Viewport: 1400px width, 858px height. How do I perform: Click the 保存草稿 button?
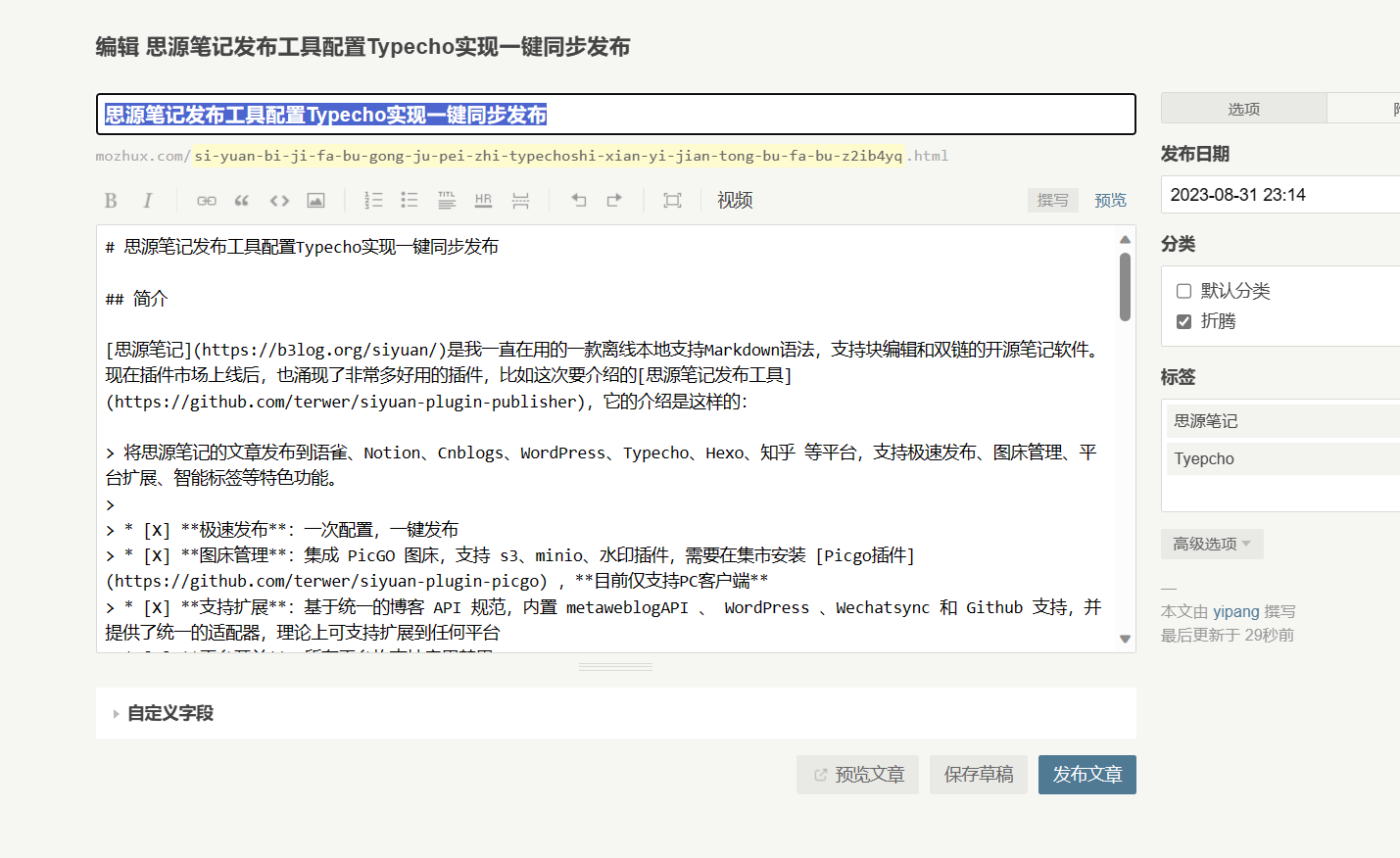click(979, 775)
